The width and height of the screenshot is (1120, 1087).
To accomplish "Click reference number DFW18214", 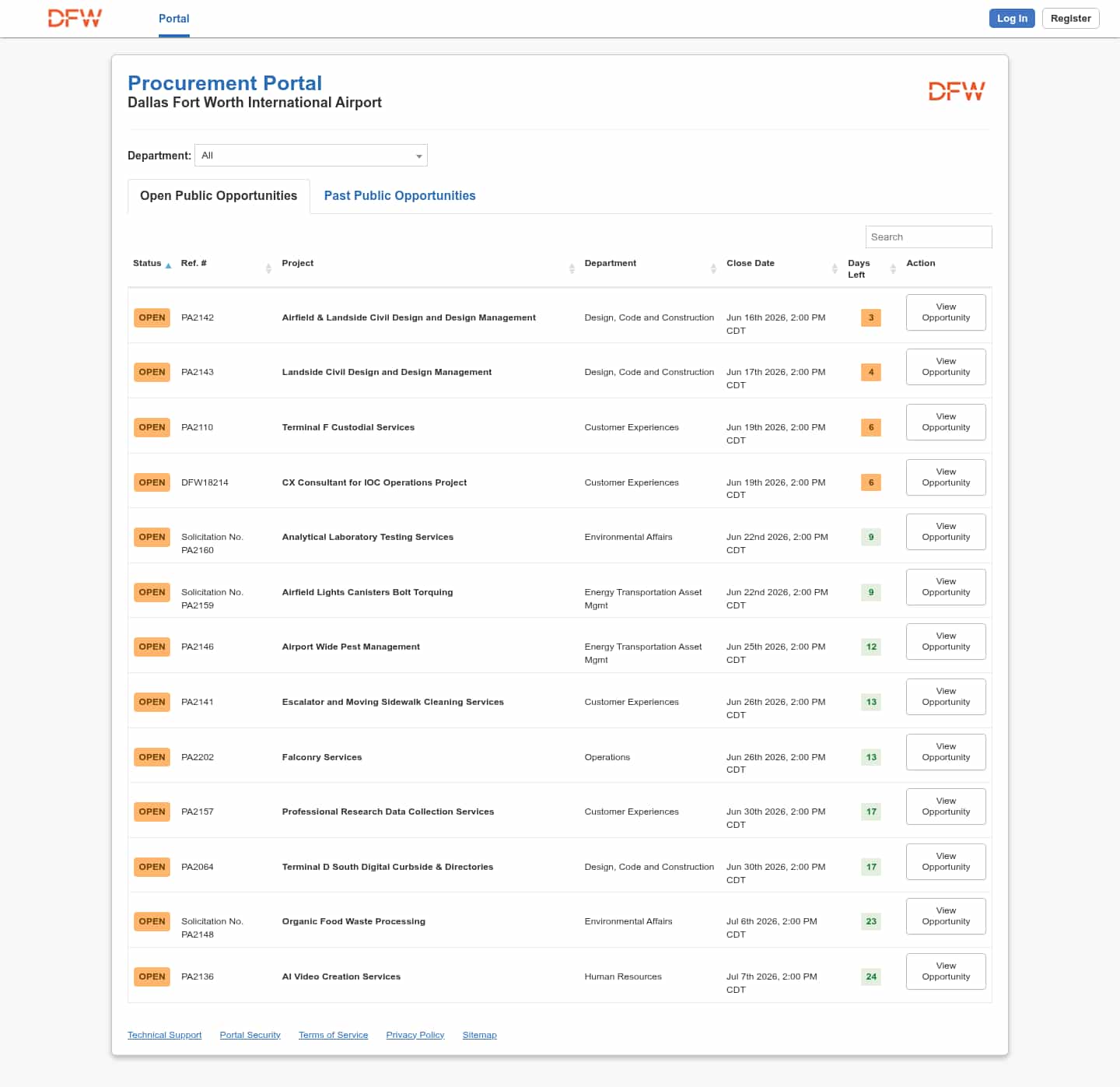I will tap(205, 482).
